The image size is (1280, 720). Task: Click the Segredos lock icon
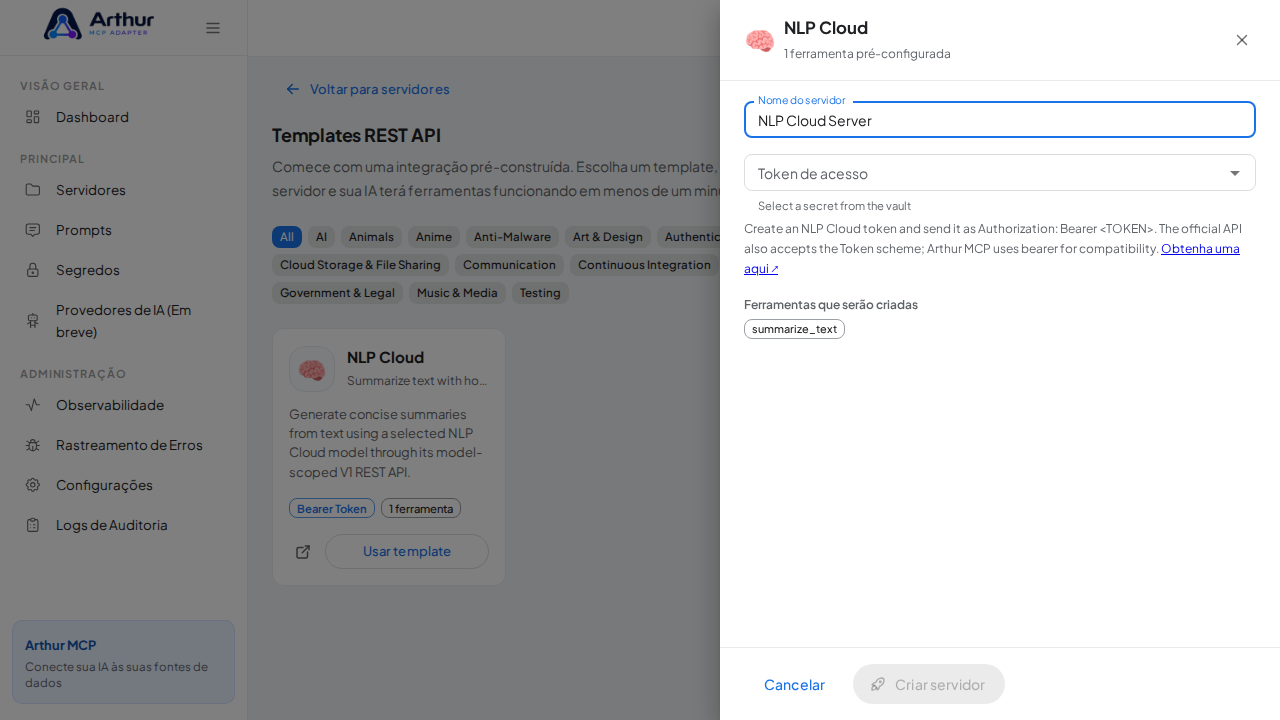33,270
